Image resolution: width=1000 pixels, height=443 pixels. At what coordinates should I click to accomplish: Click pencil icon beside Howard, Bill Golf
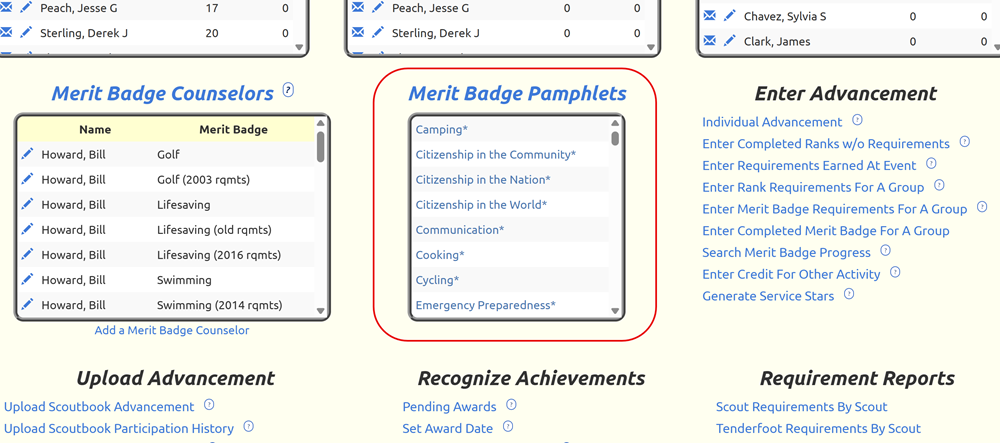click(27, 154)
